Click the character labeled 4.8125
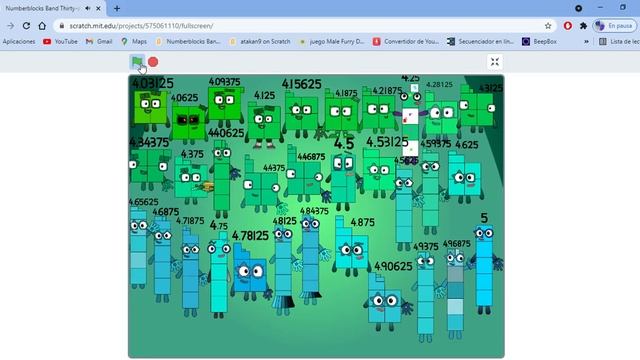 (283, 271)
